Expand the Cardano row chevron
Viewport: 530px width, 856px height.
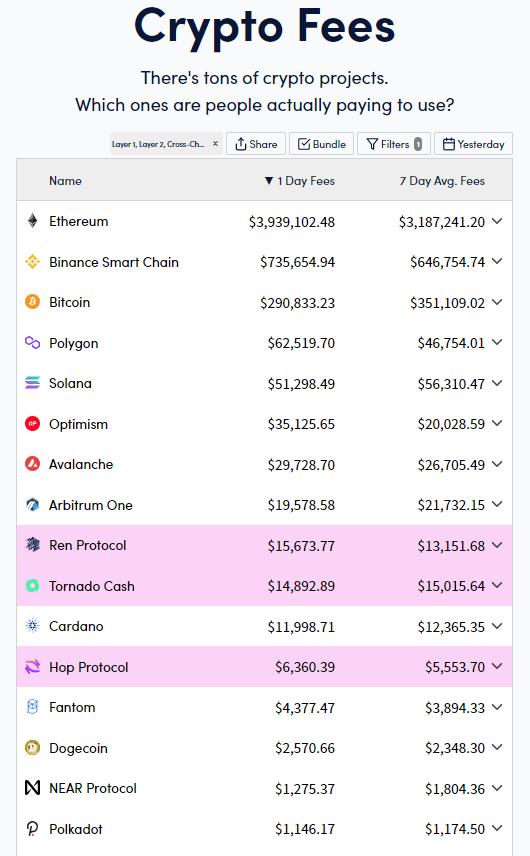coord(497,626)
